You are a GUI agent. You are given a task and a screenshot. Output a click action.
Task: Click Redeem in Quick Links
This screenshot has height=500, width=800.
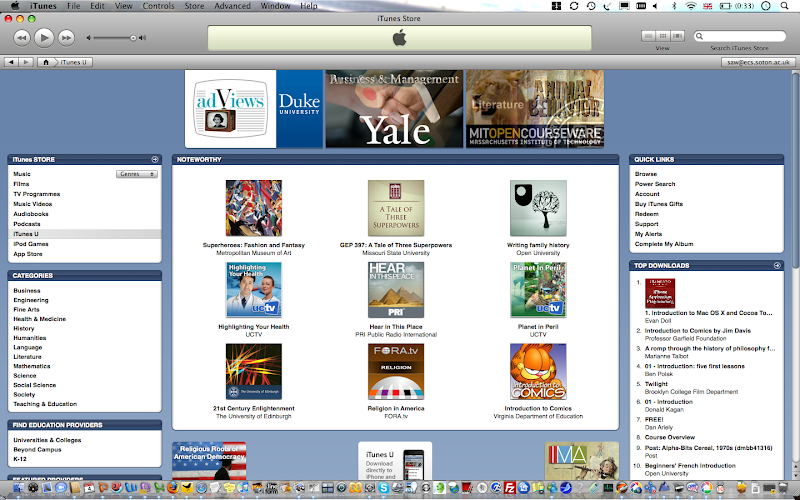point(646,214)
